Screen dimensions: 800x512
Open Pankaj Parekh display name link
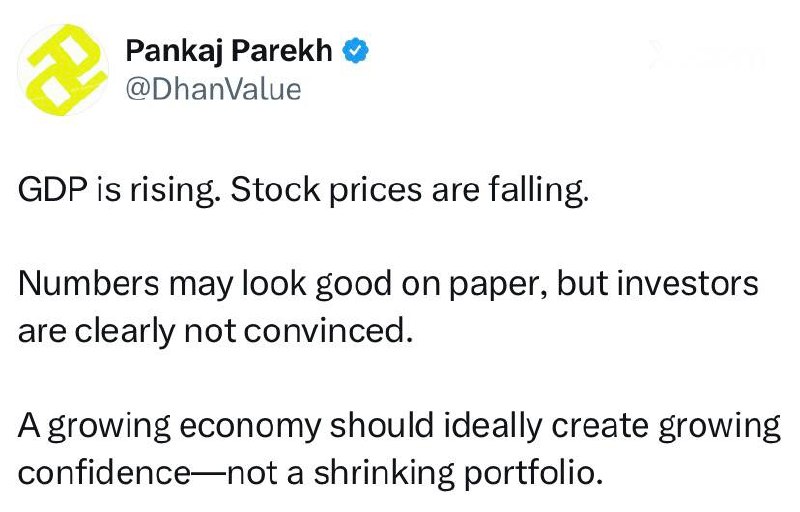[x=229, y=50]
